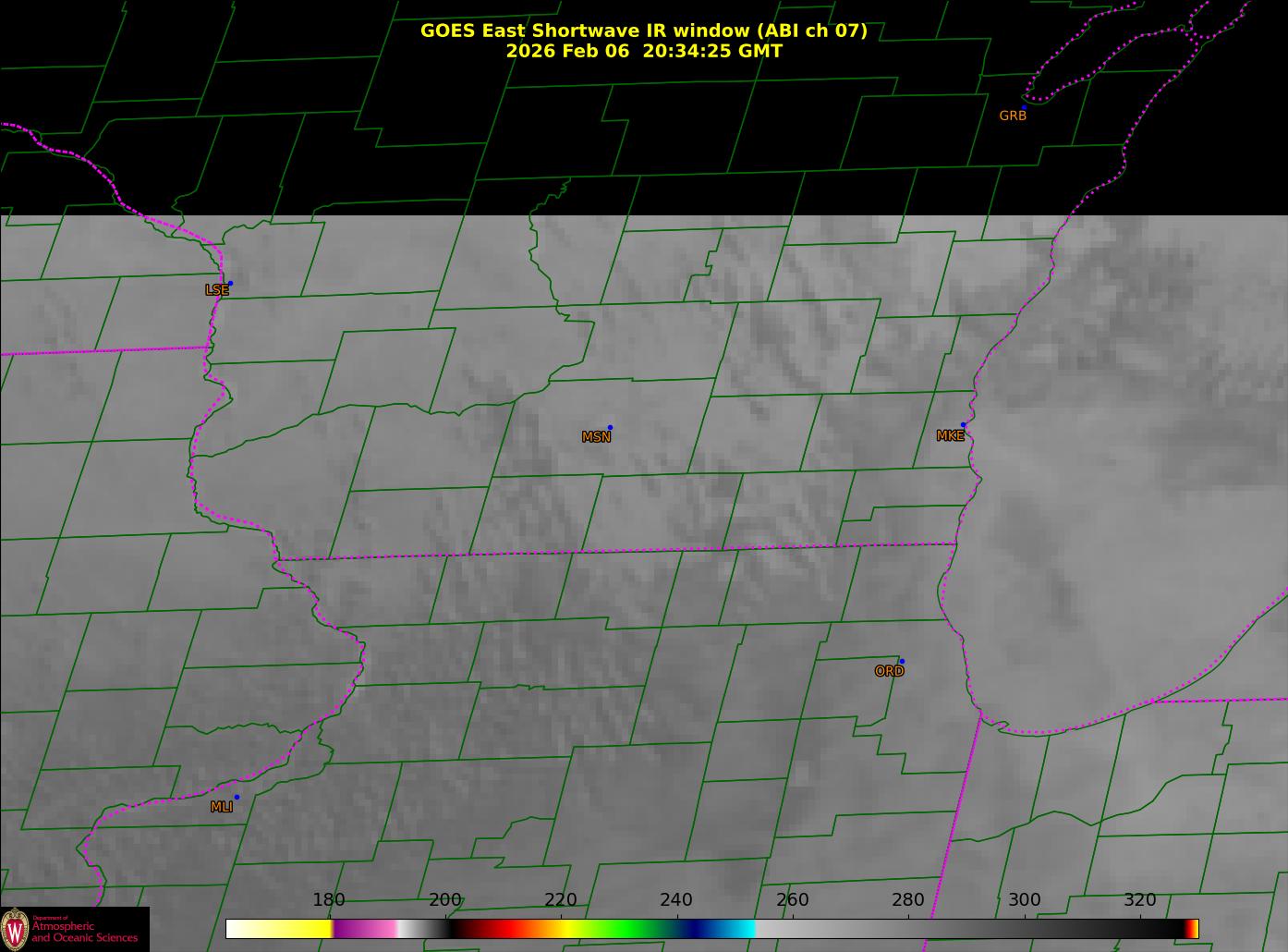Click the MLI station label
The height and width of the screenshot is (952, 1288).
[x=221, y=807]
